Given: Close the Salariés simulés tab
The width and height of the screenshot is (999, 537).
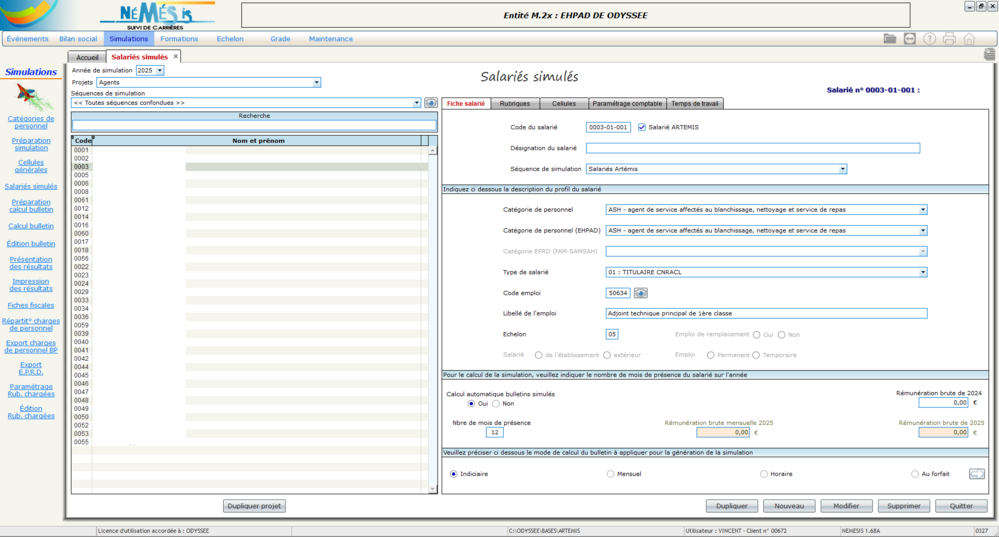Looking at the screenshot, I should [x=176, y=57].
